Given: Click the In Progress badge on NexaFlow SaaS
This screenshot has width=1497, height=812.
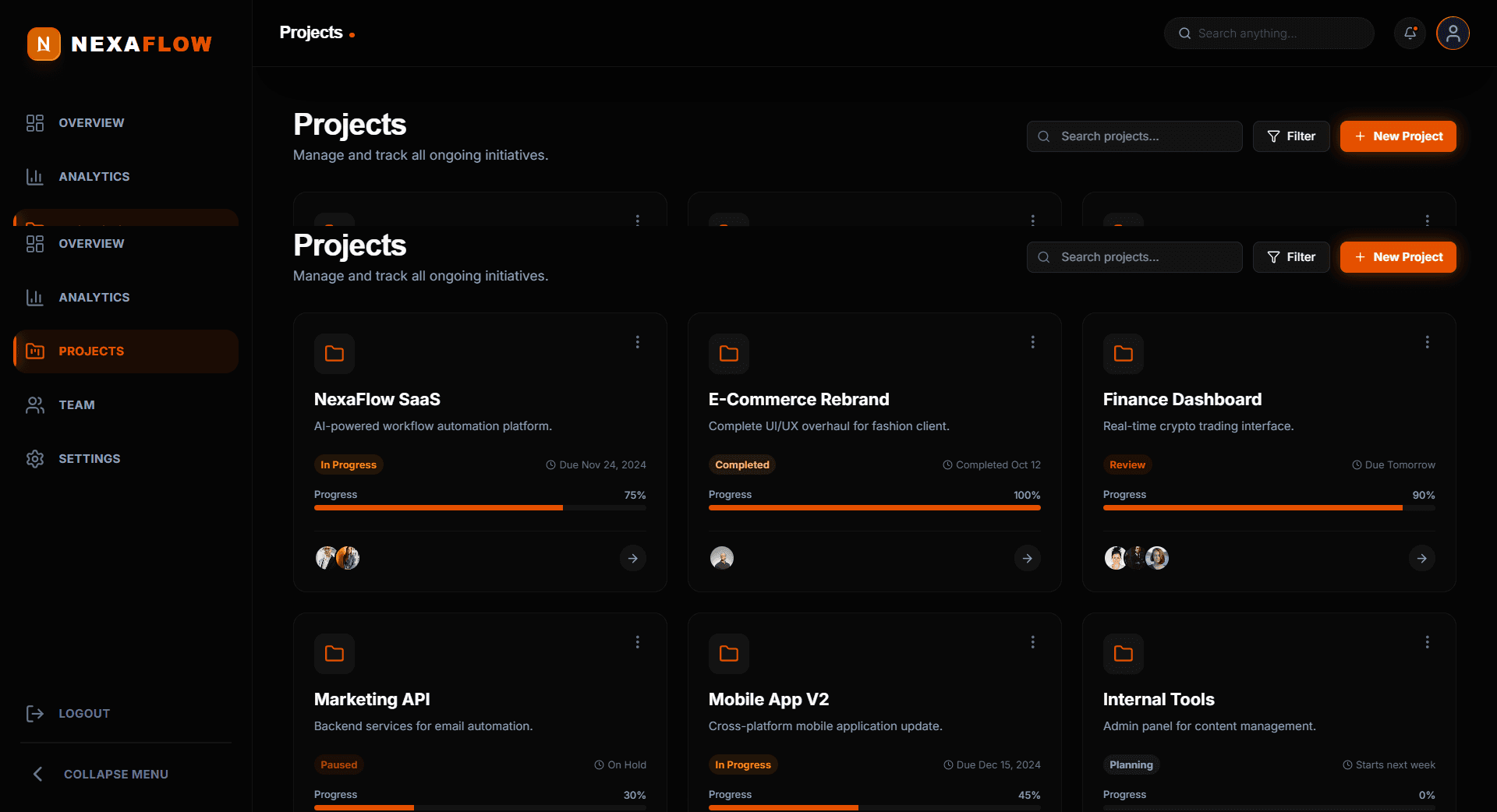Looking at the screenshot, I should (x=349, y=465).
